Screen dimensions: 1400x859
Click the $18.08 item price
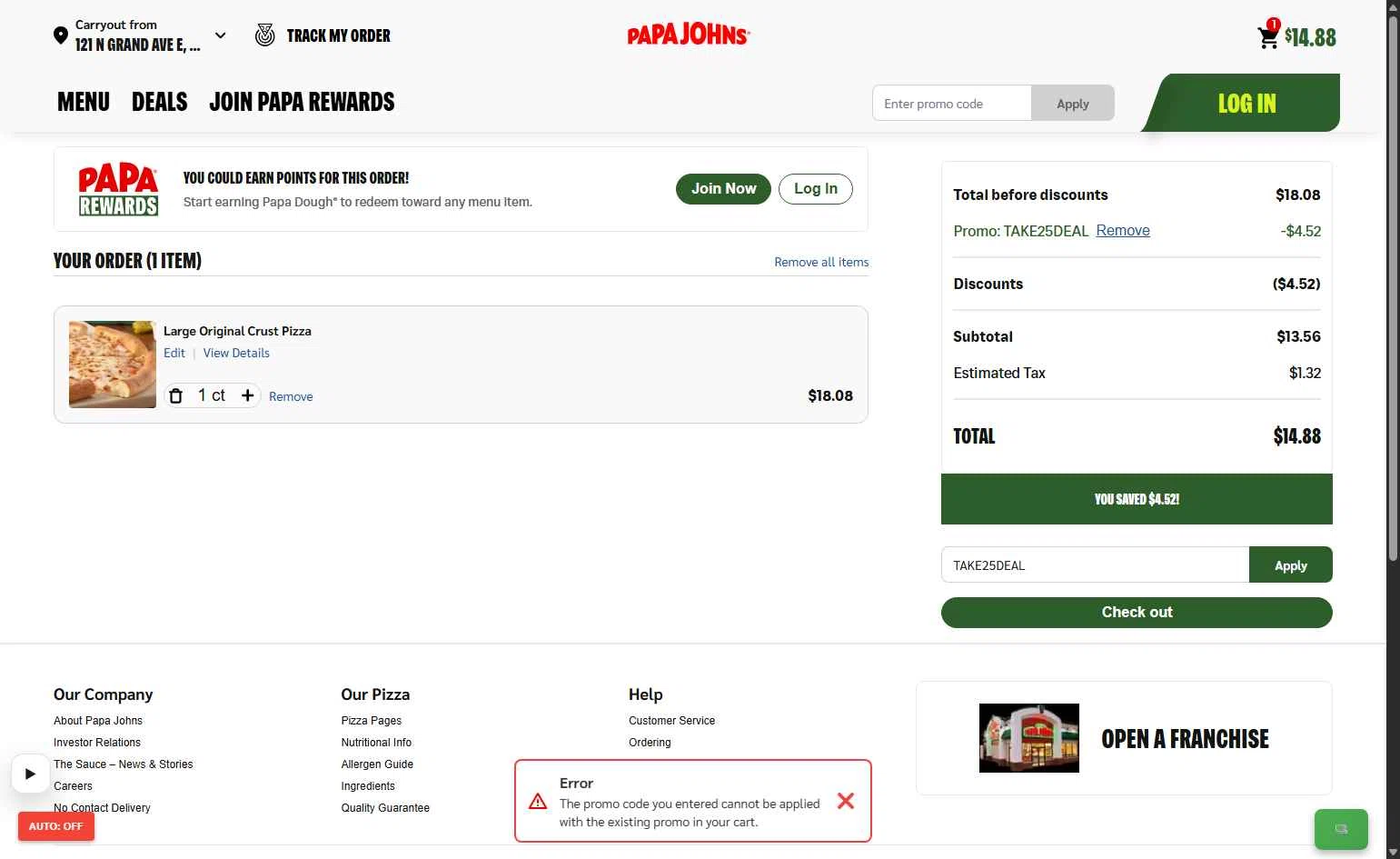[x=830, y=395]
